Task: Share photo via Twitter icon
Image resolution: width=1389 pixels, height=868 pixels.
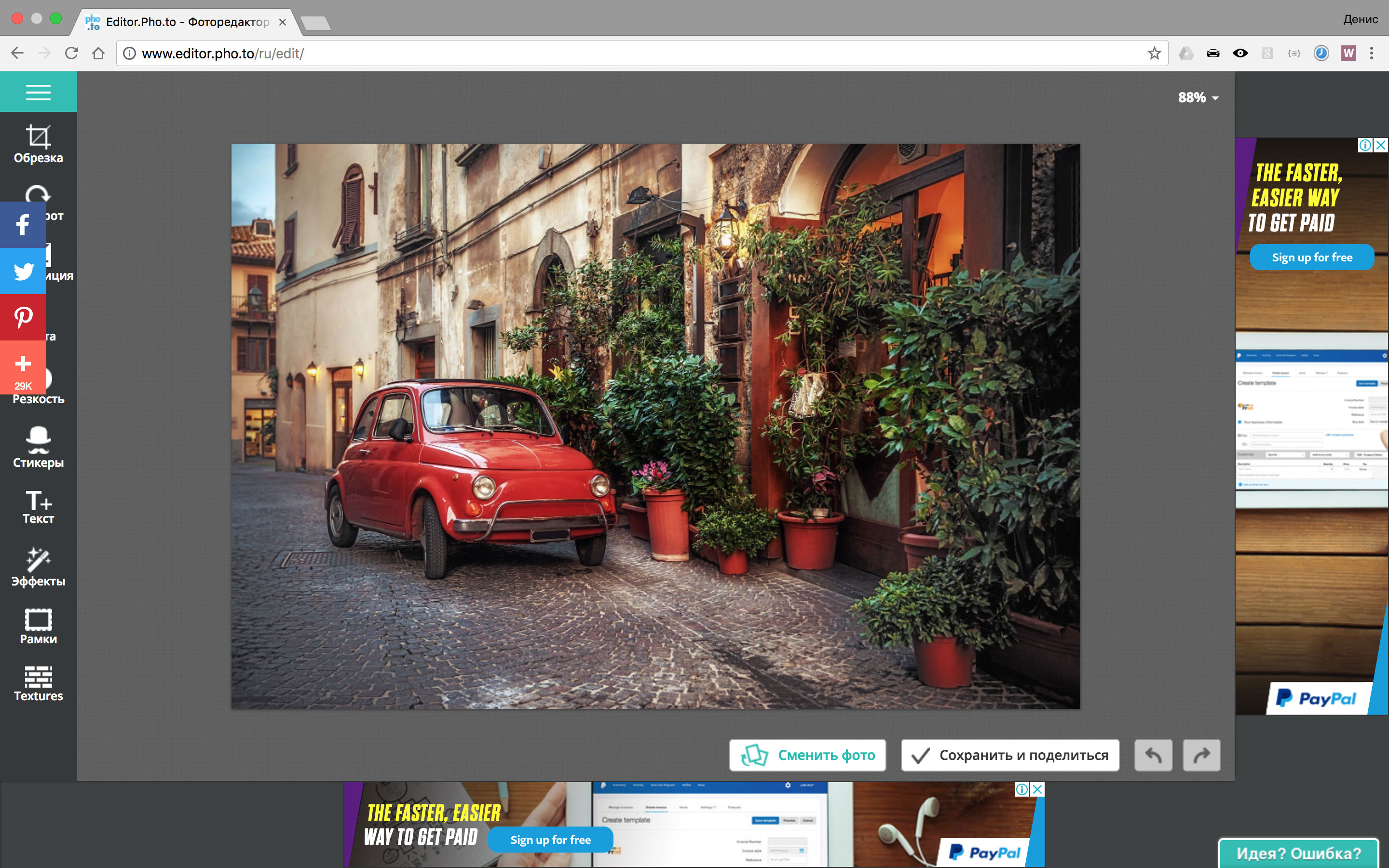Action: 22,271
